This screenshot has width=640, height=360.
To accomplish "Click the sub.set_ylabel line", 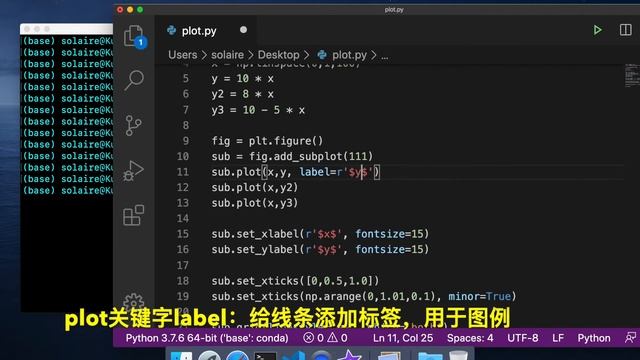I will (x=320, y=249).
